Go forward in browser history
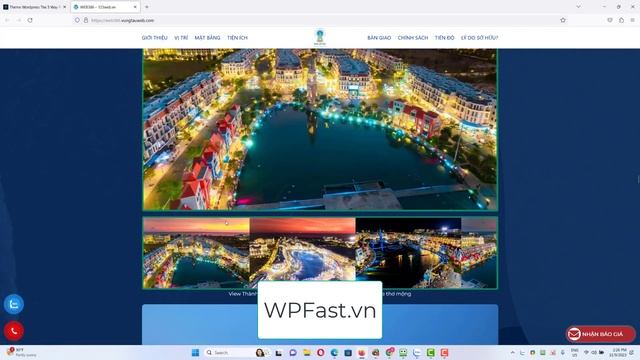Image resolution: width=640 pixels, height=360 pixels. [x=19, y=20]
